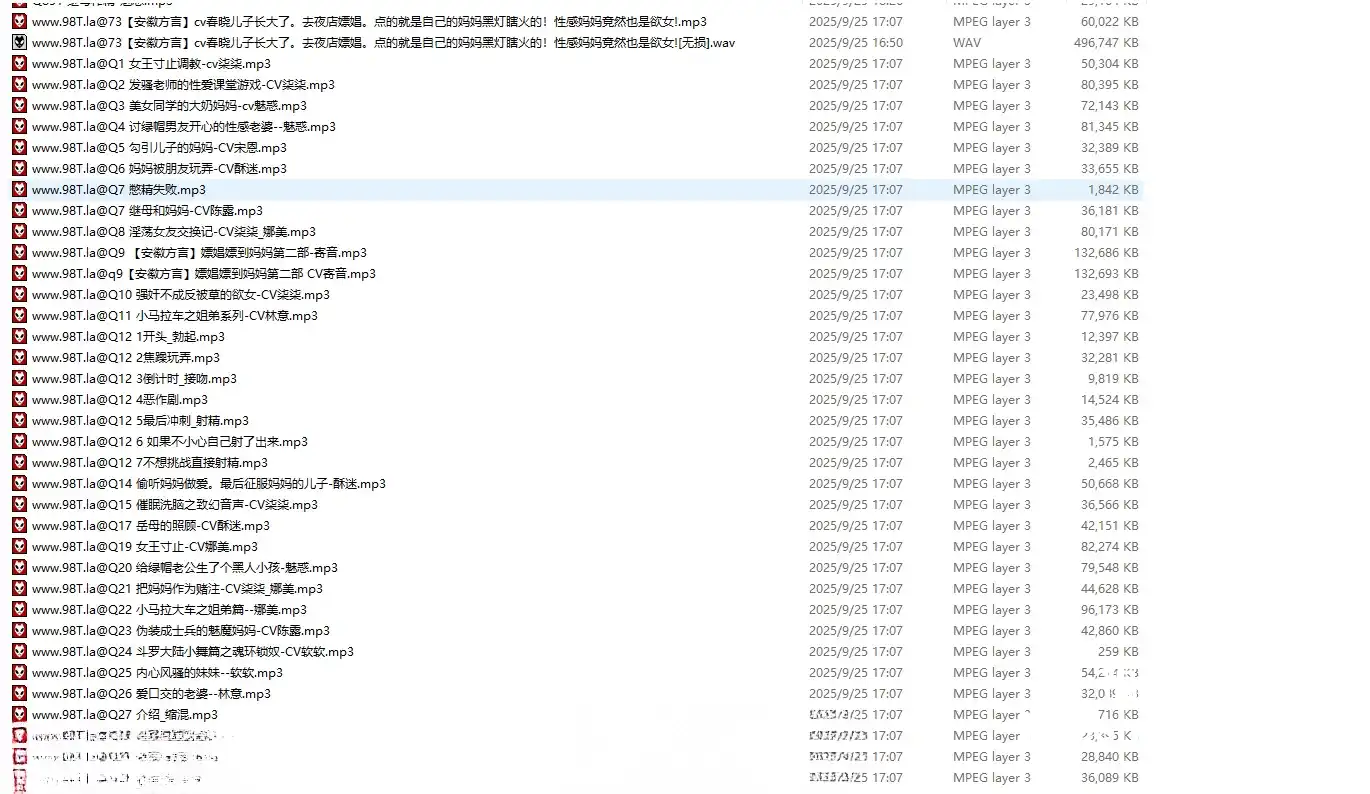This screenshot has width=1370, height=794.
Task: Click the icon next to Q9【安徽方言】嫖娼嫖到妈妈第二部
Action: pyautogui.click(x=19, y=252)
